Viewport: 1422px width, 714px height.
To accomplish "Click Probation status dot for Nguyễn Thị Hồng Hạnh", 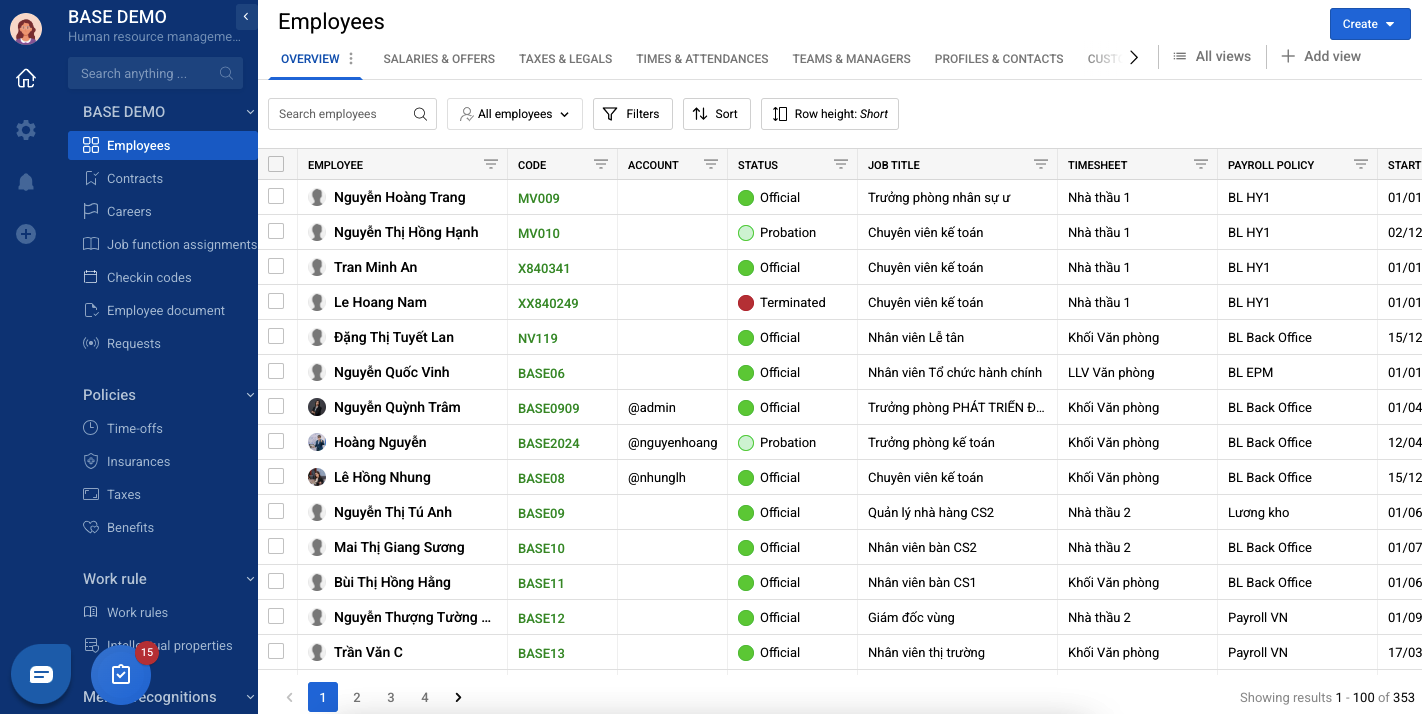I will (x=745, y=232).
